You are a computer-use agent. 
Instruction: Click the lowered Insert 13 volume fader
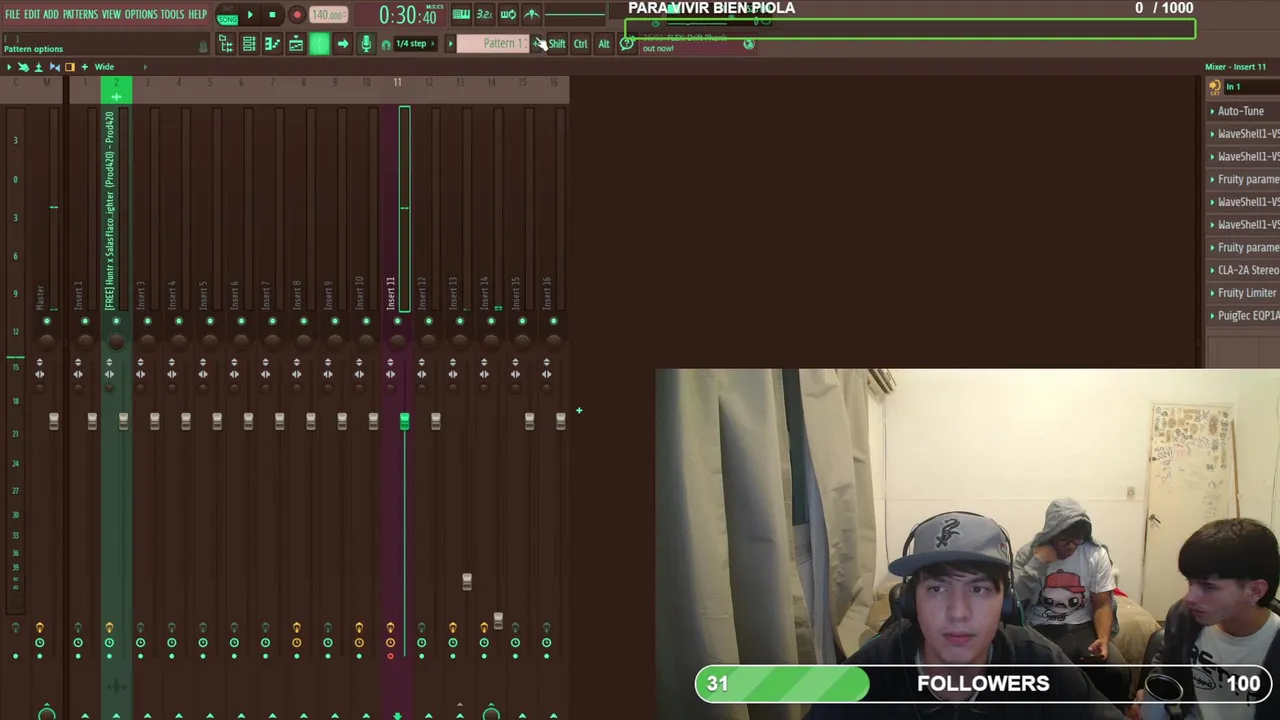(466, 581)
